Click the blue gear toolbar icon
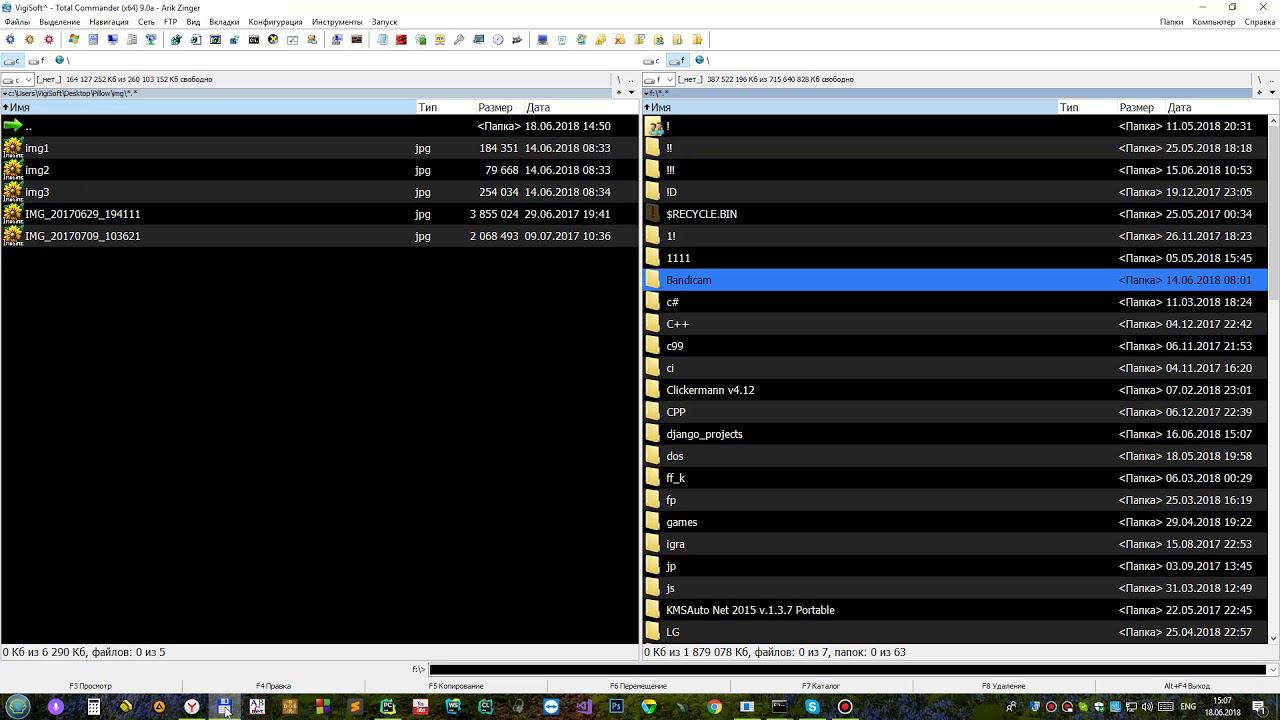The image size is (1280, 720). tap(10, 40)
